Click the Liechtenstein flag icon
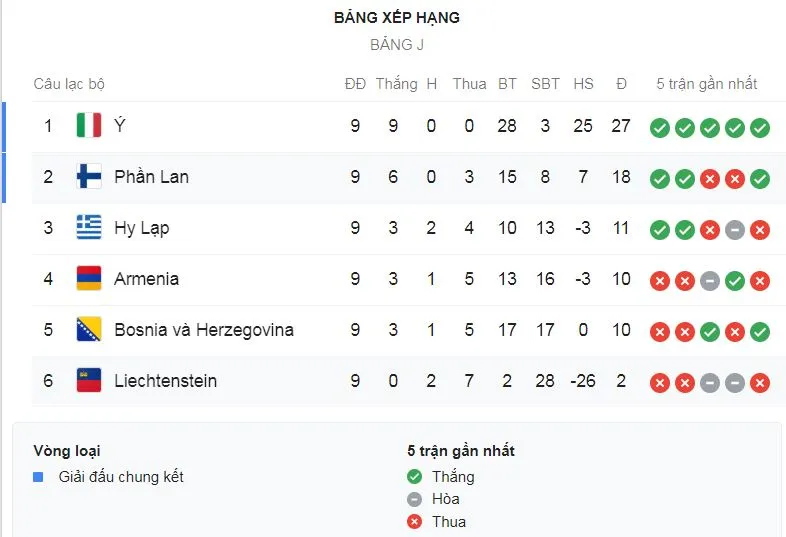 click(89, 381)
